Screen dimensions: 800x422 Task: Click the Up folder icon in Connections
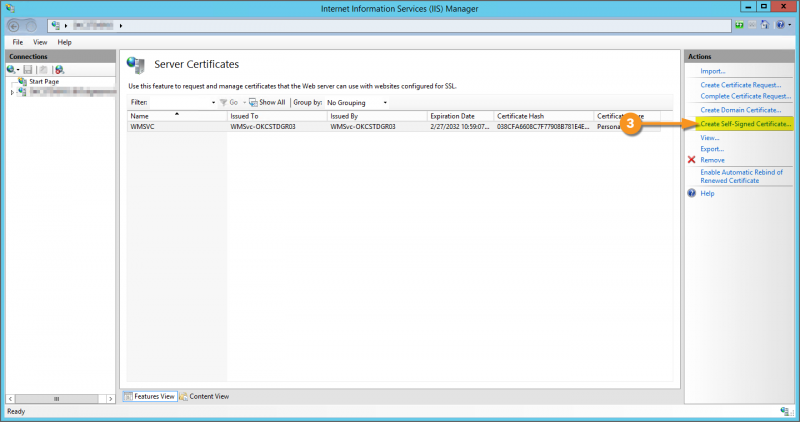pyautogui.click(x=43, y=69)
